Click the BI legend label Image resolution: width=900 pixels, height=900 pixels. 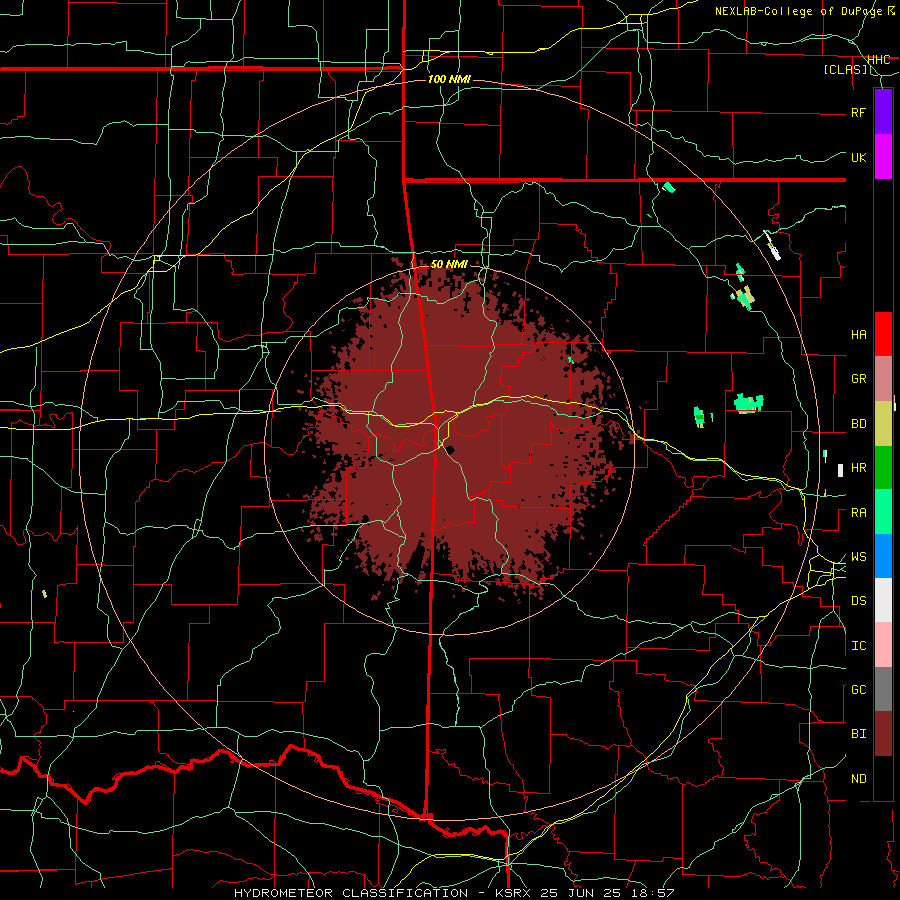[x=858, y=734]
